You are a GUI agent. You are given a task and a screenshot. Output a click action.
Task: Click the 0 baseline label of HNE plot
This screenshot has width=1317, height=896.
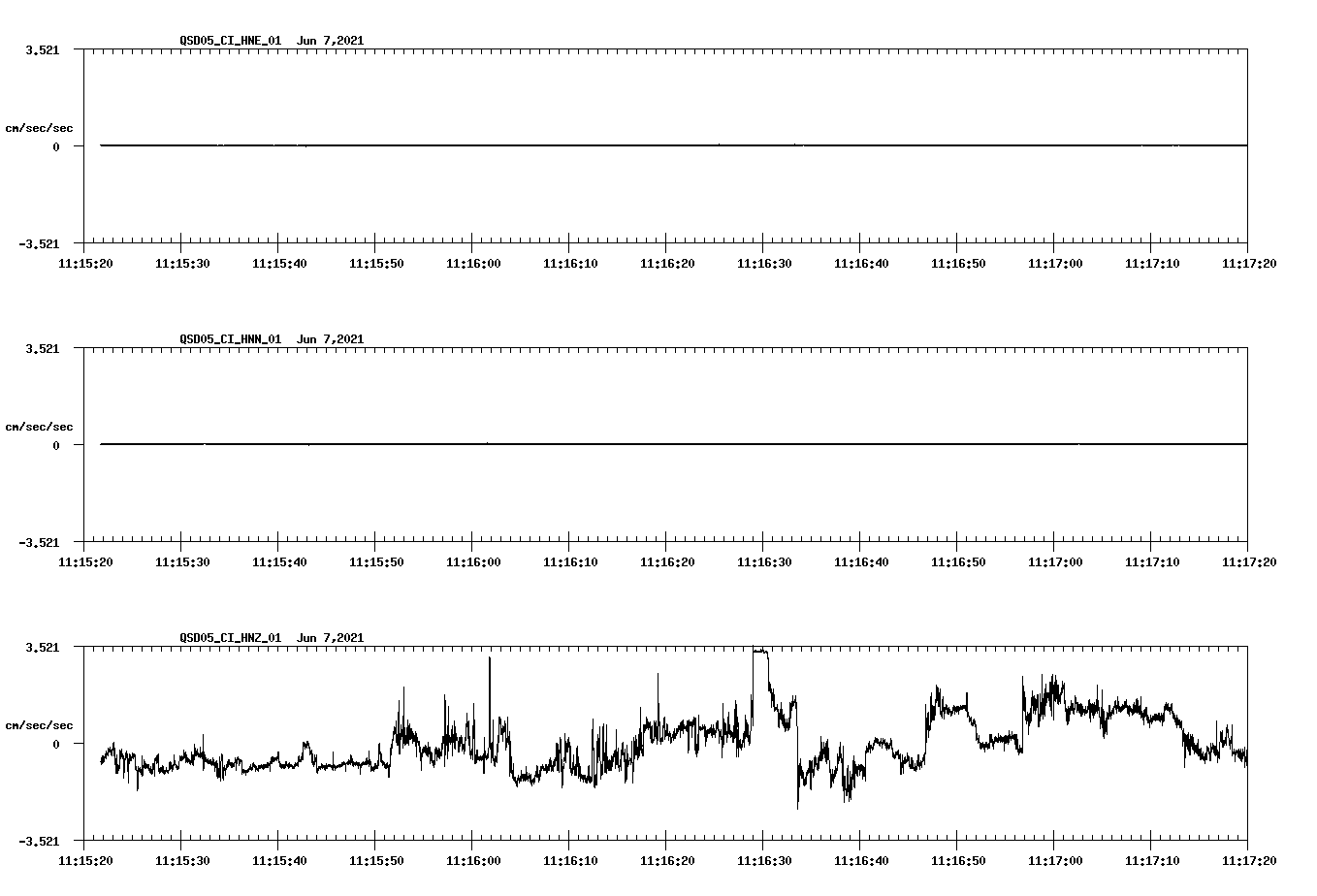[56, 146]
